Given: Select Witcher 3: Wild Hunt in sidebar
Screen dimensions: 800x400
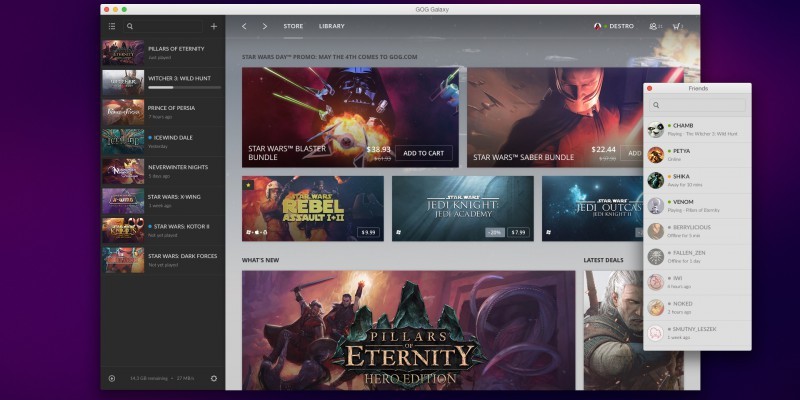Looking at the screenshot, I should tap(163, 82).
